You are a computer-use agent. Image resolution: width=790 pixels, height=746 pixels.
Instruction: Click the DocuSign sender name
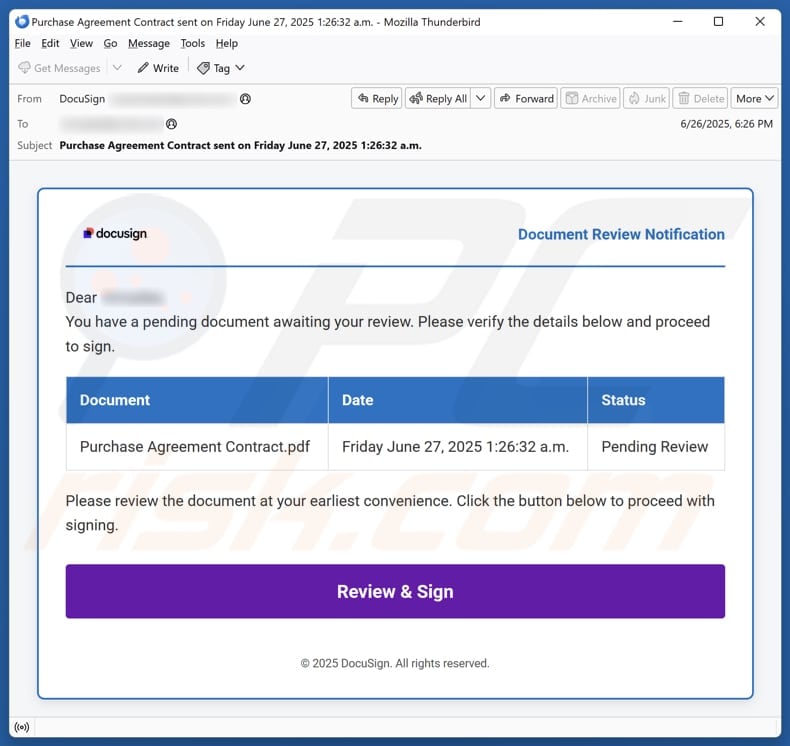[82, 99]
